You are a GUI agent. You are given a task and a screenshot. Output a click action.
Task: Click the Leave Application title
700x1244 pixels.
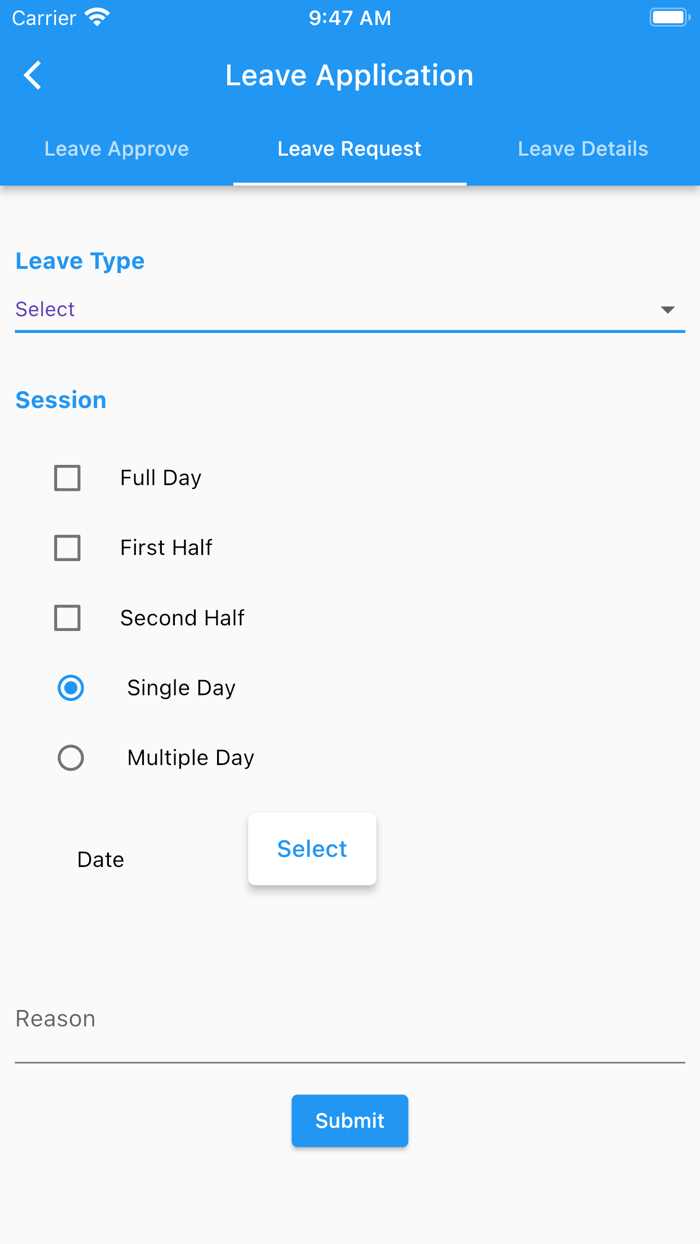coord(349,75)
